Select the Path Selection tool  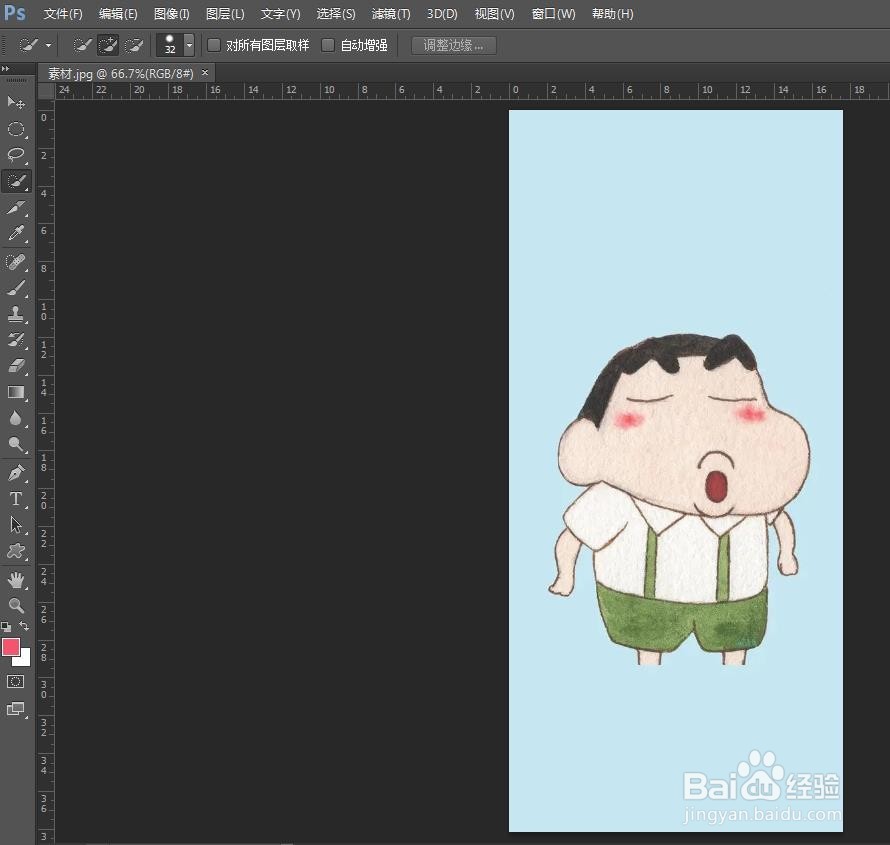(16, 525)
